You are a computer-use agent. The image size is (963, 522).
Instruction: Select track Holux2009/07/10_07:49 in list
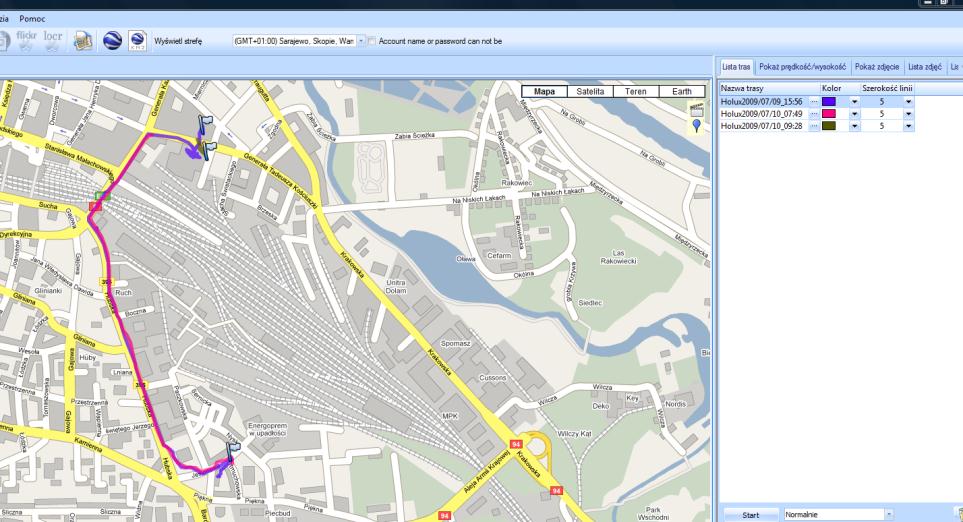(x=762, y=114)
